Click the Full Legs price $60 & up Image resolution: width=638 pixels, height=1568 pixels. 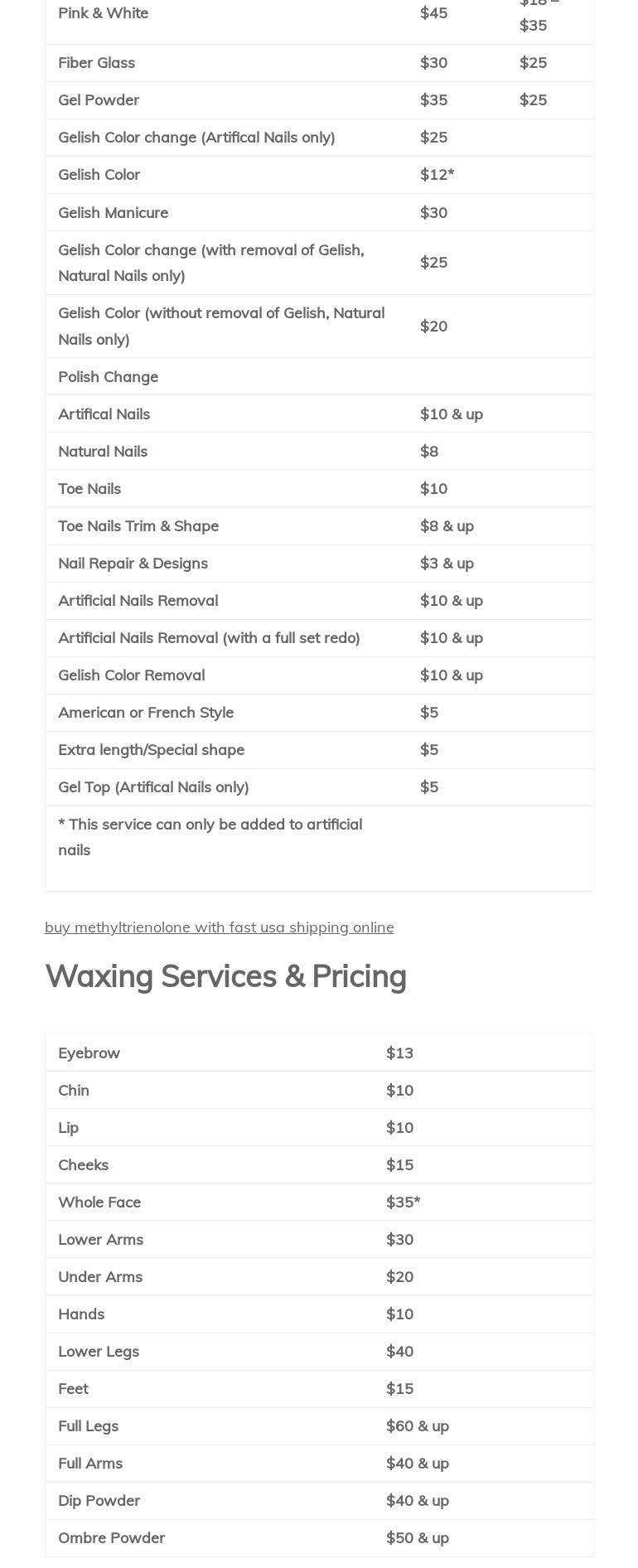[418, 1426]
